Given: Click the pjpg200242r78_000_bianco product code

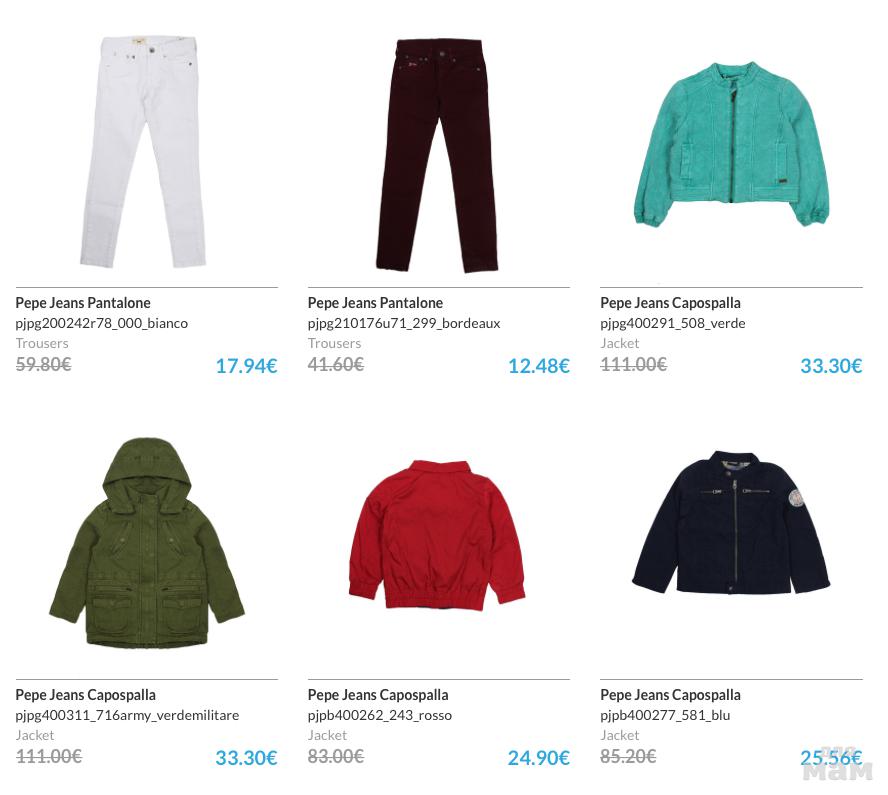Looking at the screenshot, I should pyautogui.click(x=102, y=323).
